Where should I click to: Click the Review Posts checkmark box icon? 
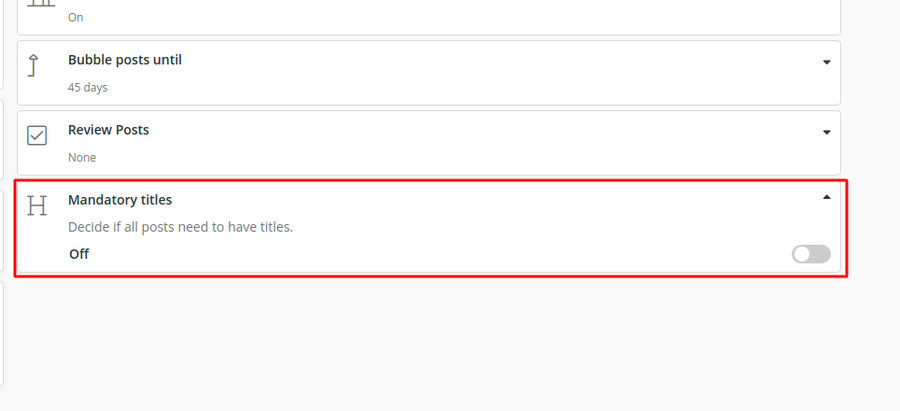point(37,135)
